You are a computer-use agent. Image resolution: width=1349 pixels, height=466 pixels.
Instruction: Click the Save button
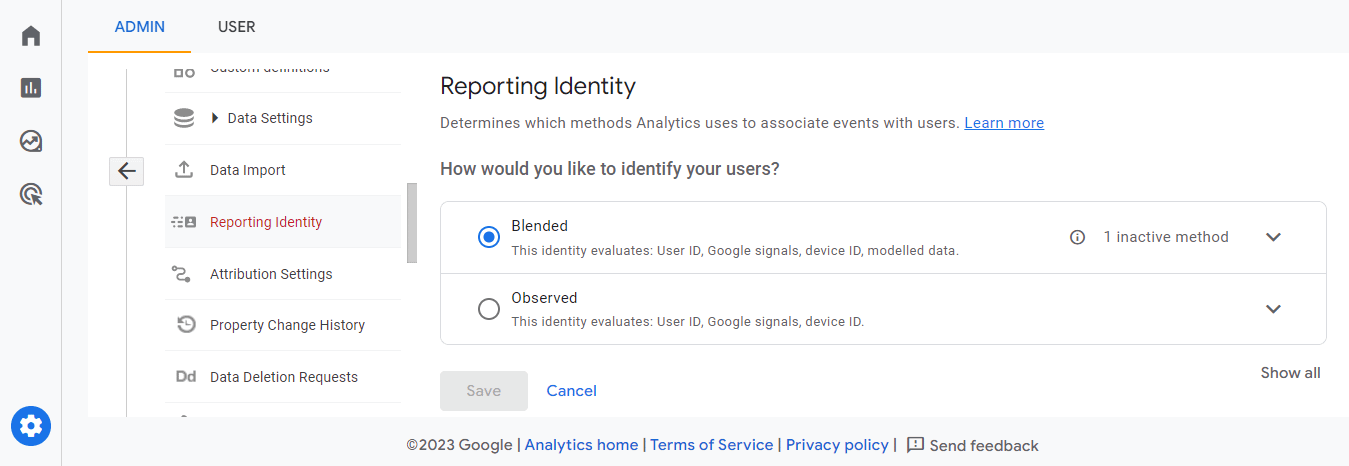[x=484, y=391]
